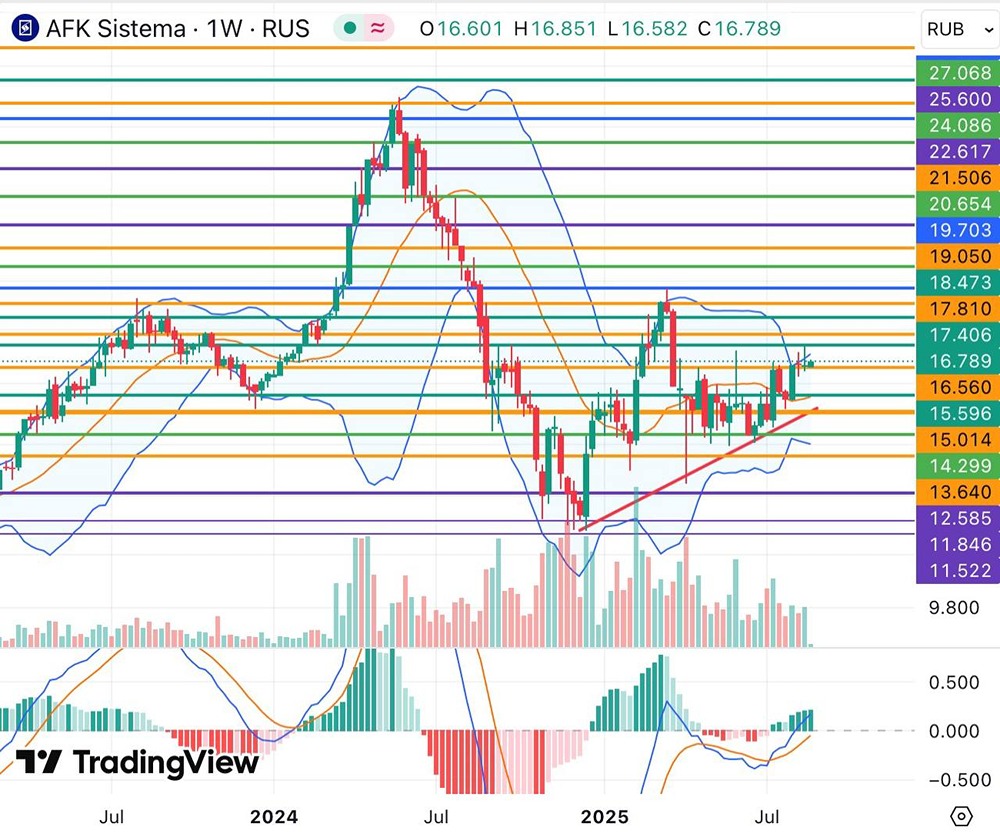Click the TradingView logo watermark
This screenshot has height=834, width=1000.
(x=137, y=762)
